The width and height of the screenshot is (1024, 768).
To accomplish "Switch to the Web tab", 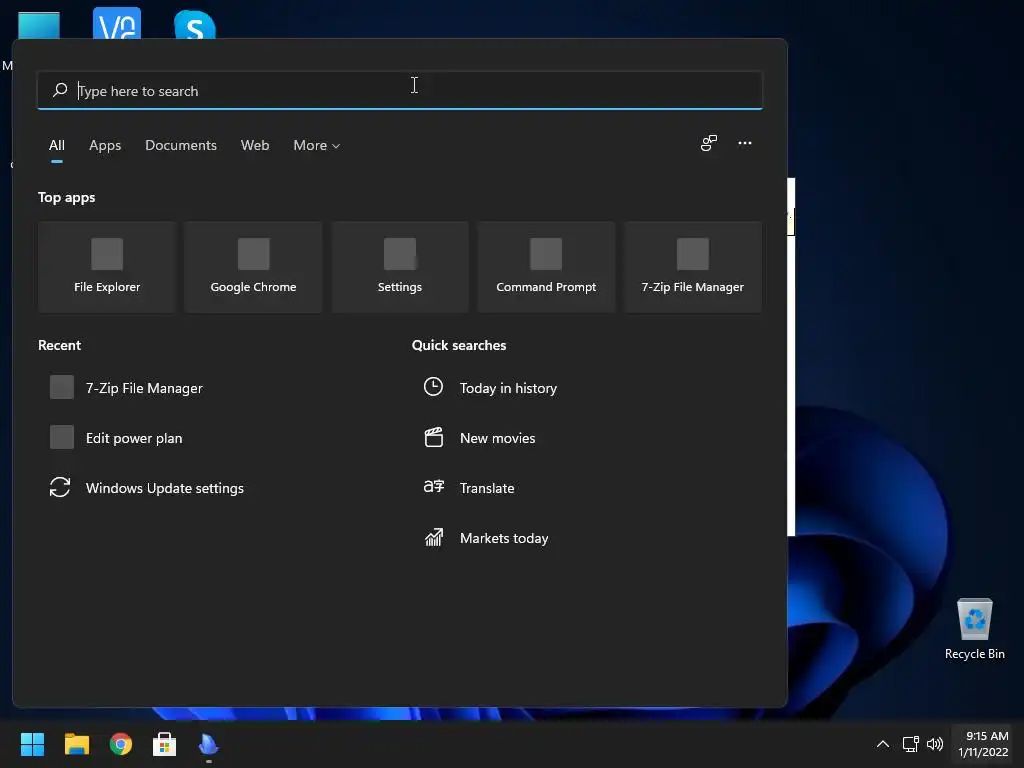I will pyautogui.click(x=255, y=145).
